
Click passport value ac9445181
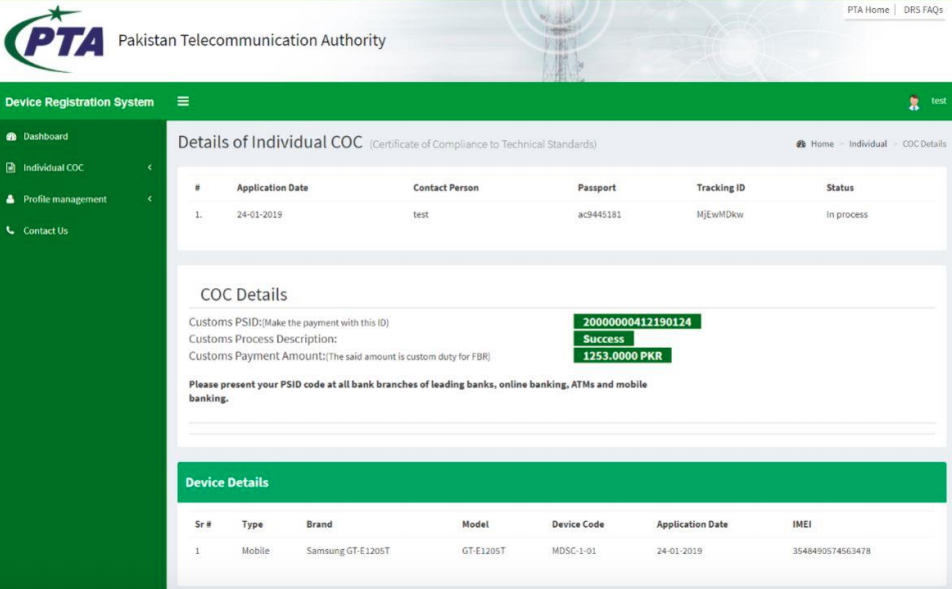pos(599,214)
